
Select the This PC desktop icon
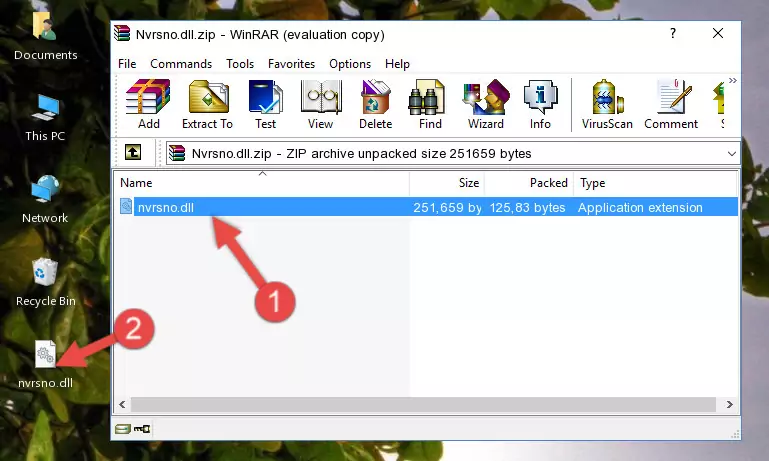coord(45,119)
